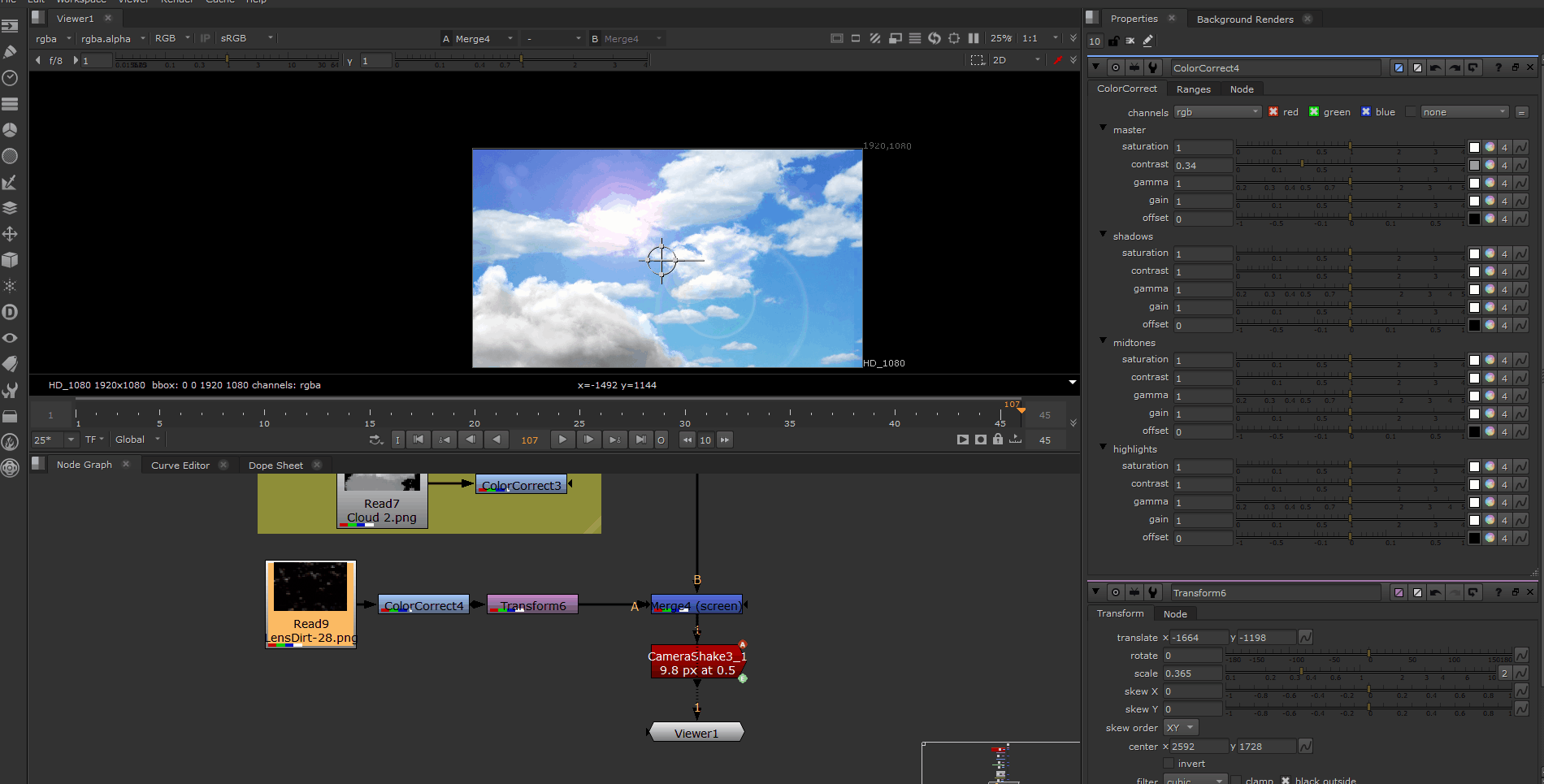Image resolution: width=1544 pixels, height=784 pixels.
Task: Toggle the clamp checkbox
Action: point(1236,781)
